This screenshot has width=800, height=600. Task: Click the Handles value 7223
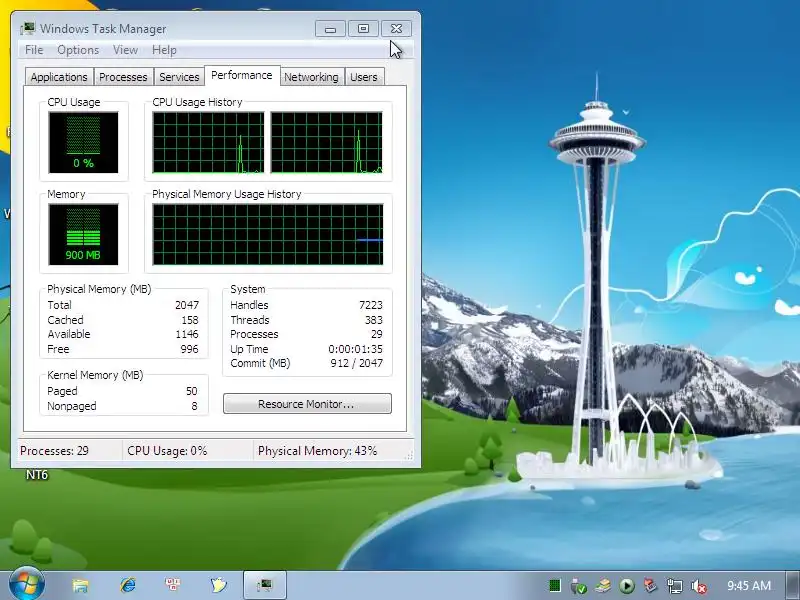(x=370, y=305)
